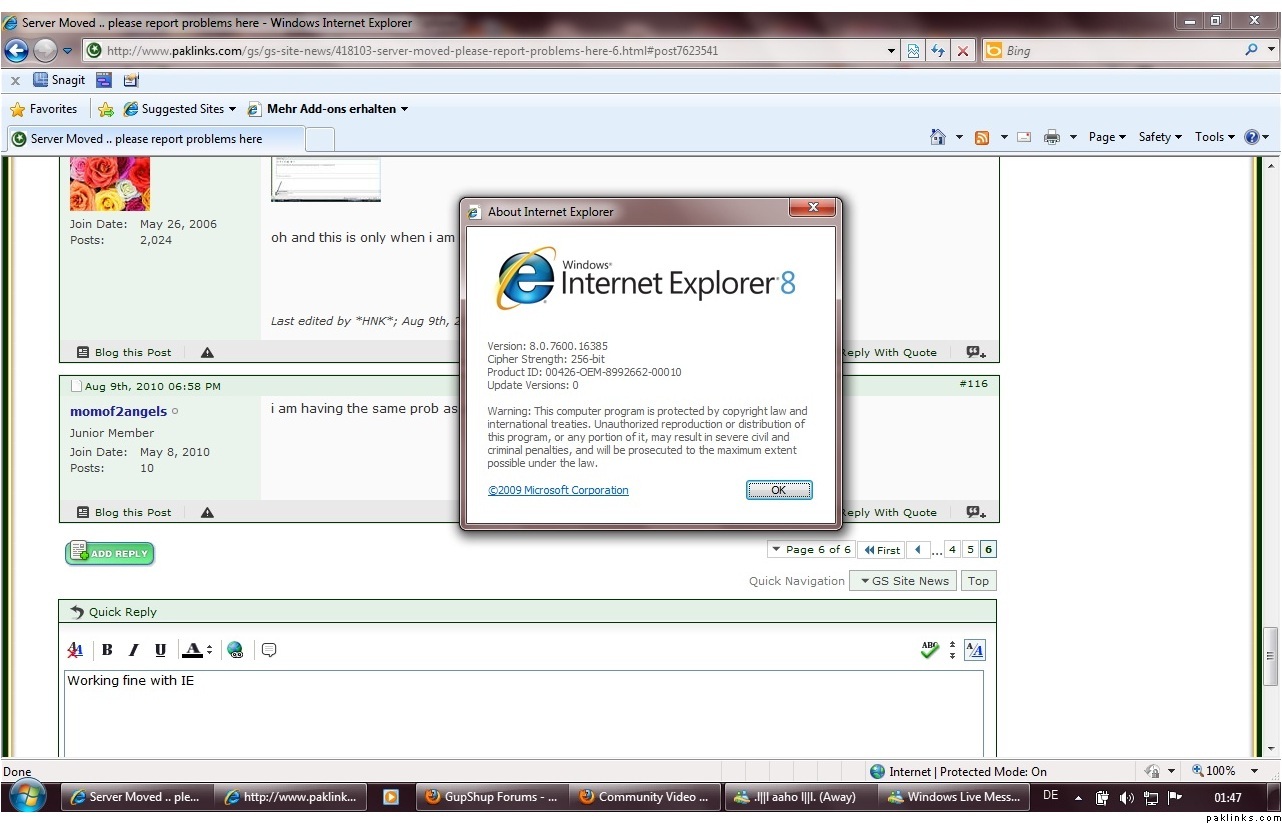Click the Insert Link globe icon
The height and width of the screenshot is (824, 1282).
pos(235,650)
